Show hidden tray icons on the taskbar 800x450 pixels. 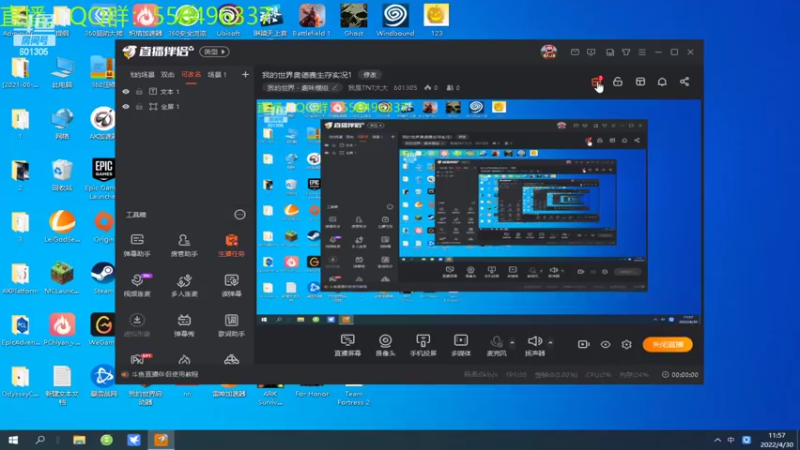pyautogui.click(x=717, y=440)
